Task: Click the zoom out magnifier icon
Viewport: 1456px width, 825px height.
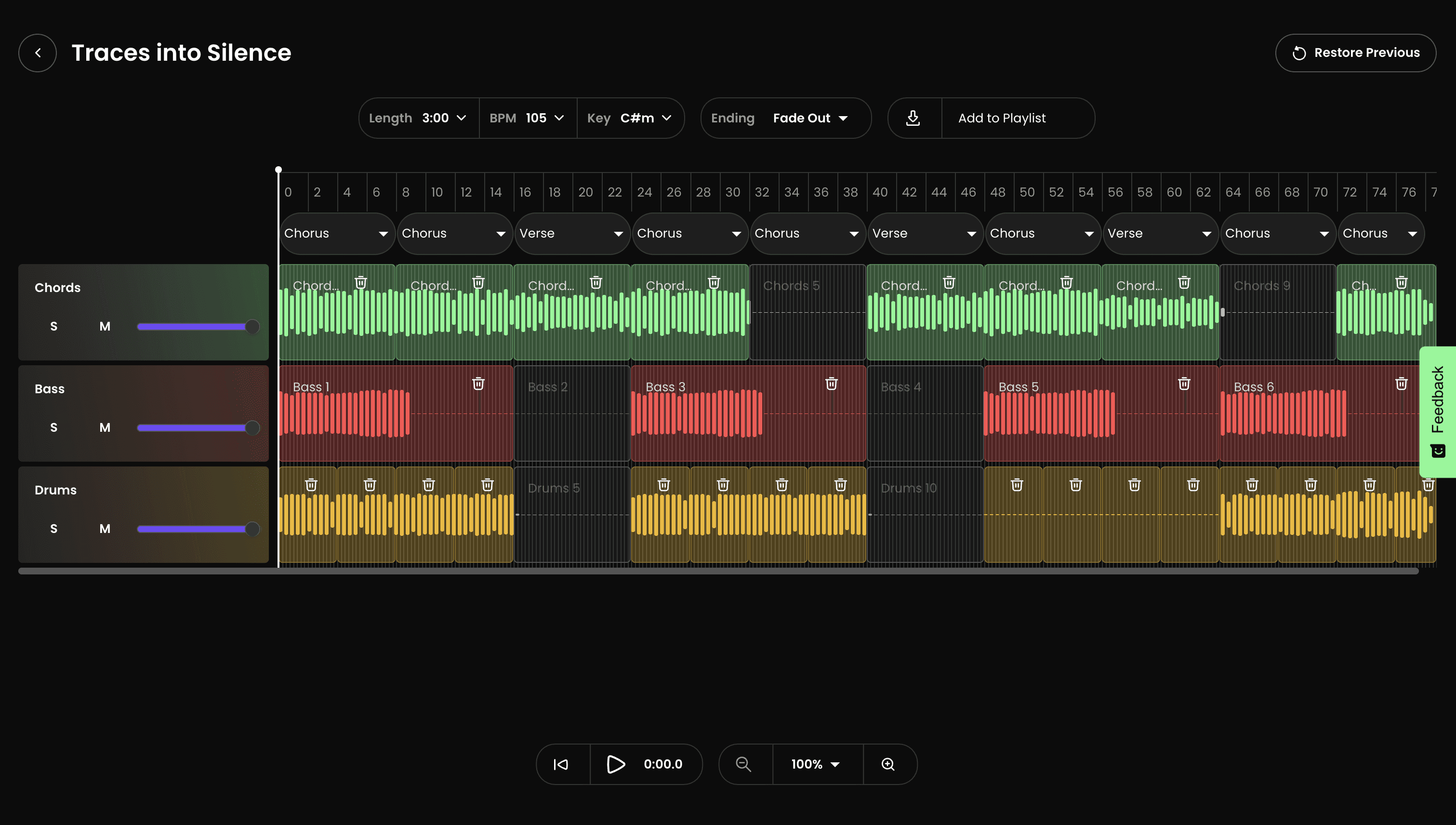Action: (x=743, y=764)
